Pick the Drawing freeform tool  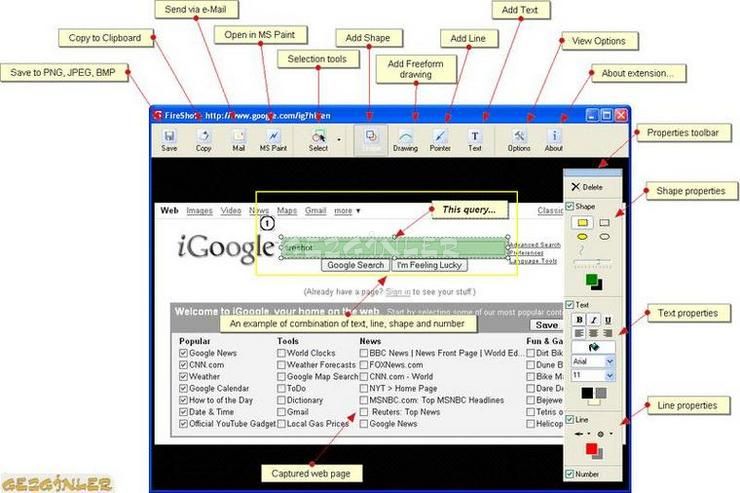405,140
